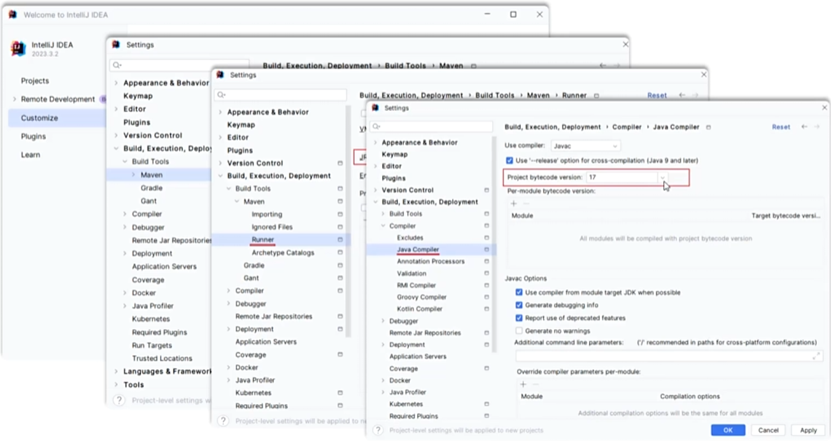Click OK in the front Settings dialog
Screen dimensions: 831x441
pos(728,430)
